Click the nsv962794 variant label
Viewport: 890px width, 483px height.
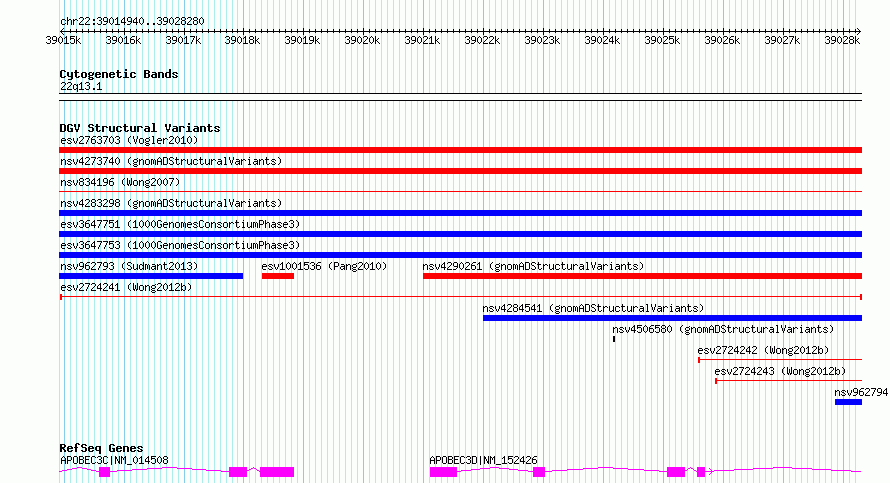coord(861,392)
